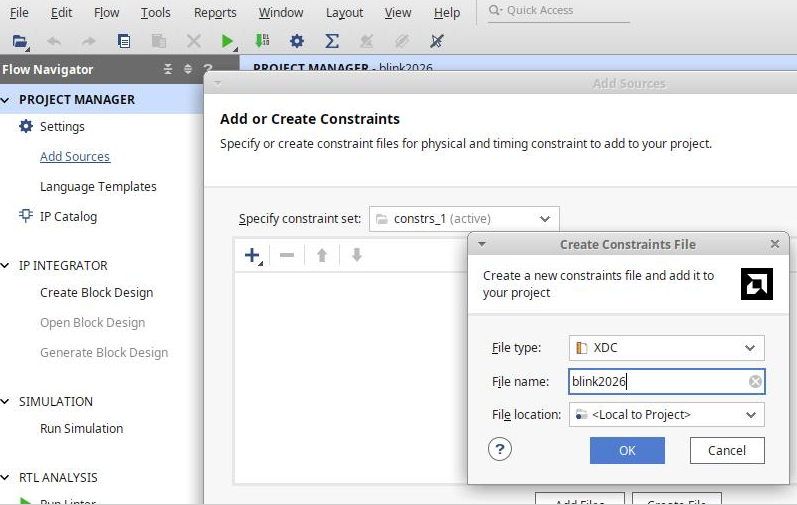Click the plus add-file icon
The height and width of the screenshot is (505, 797).
(252, 255)
